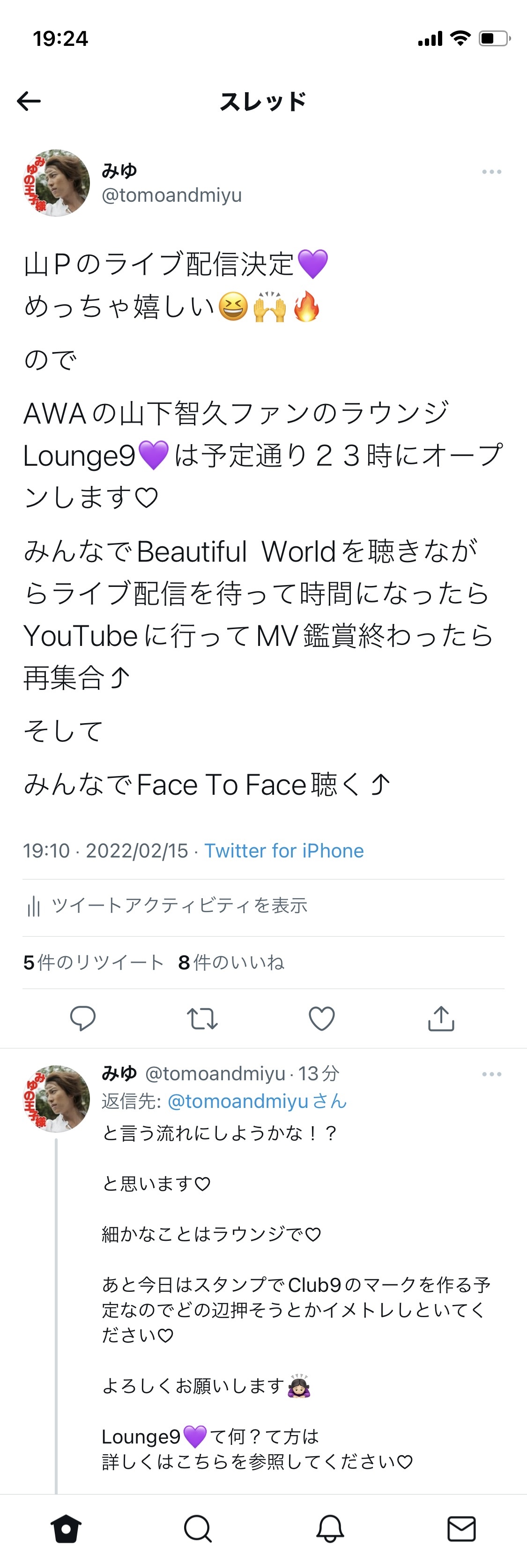Open the Twitter for iPhone link
This screenshot has height=1568, width=527.
[283, 850]
